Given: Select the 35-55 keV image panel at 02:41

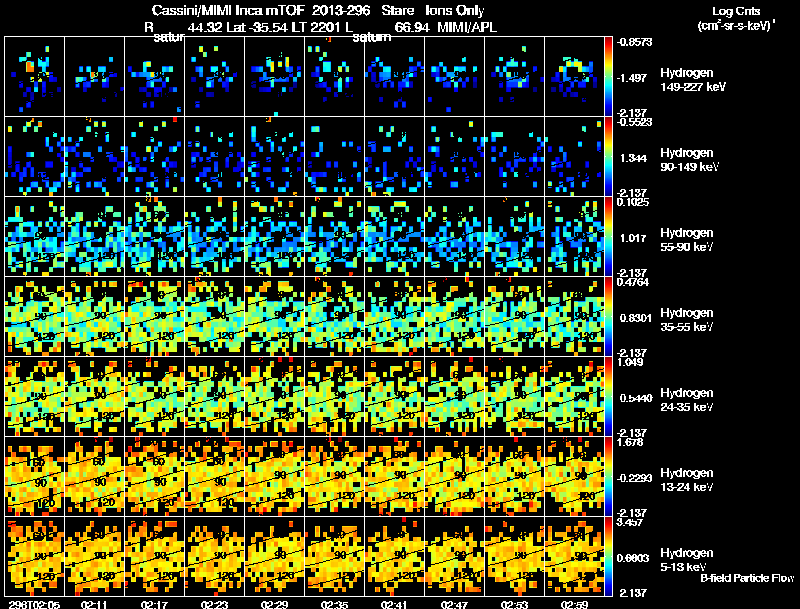Looking at the screenshot, I should click(x=394, y=317).
